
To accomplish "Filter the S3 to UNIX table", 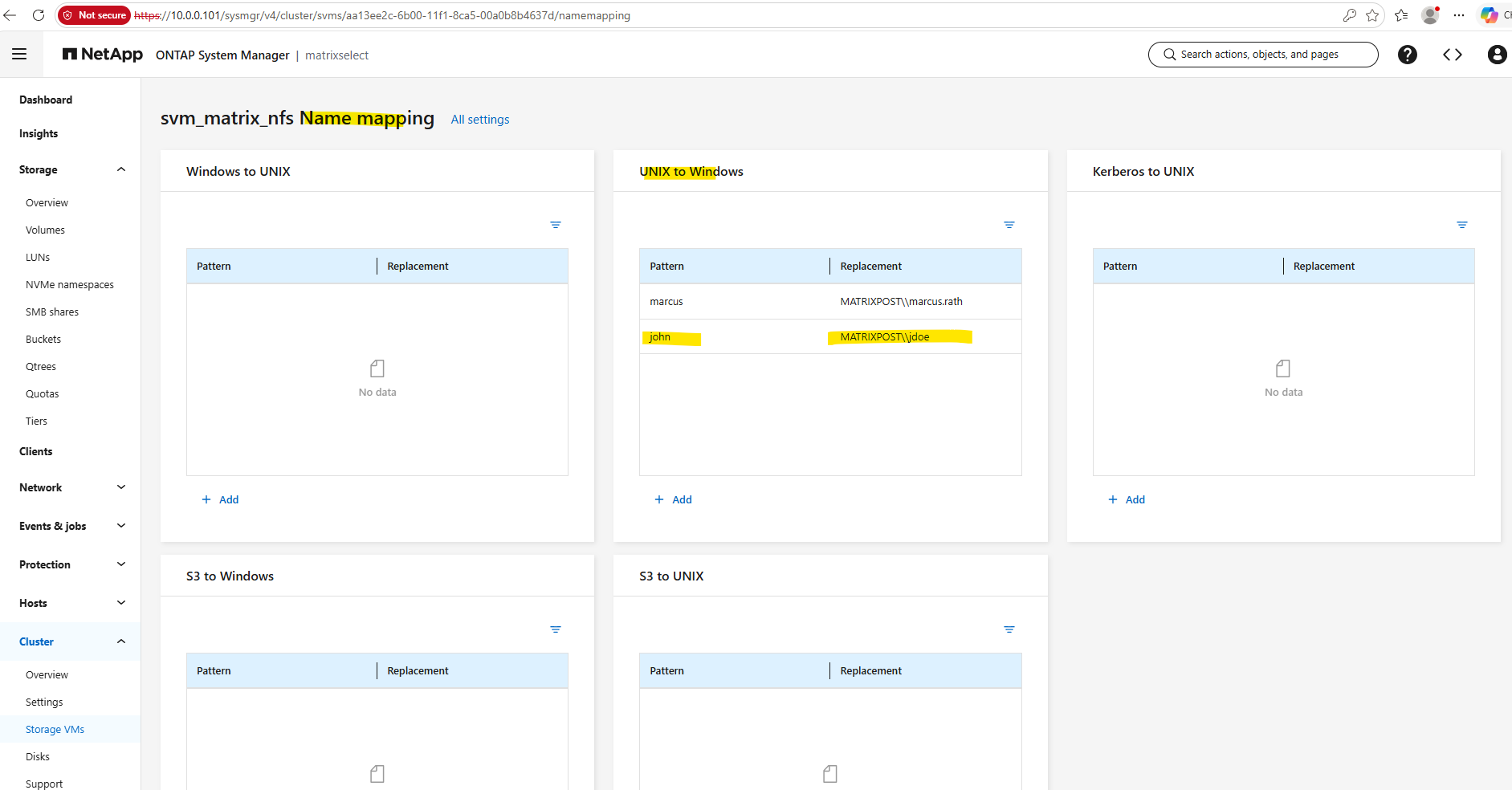I will [x=1009, y=629].
